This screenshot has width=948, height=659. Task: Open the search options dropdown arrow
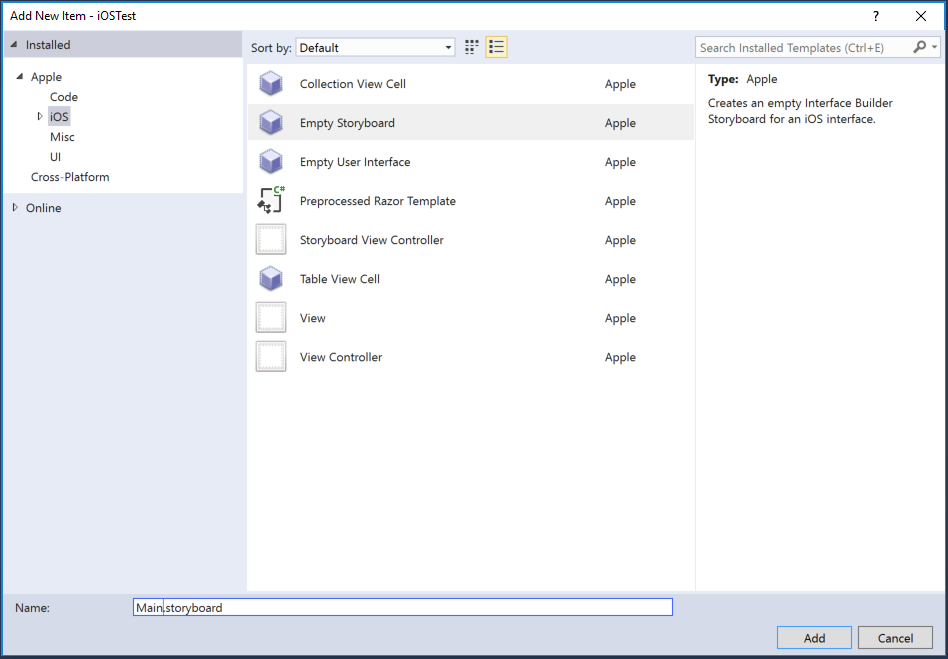coord(934,47)
